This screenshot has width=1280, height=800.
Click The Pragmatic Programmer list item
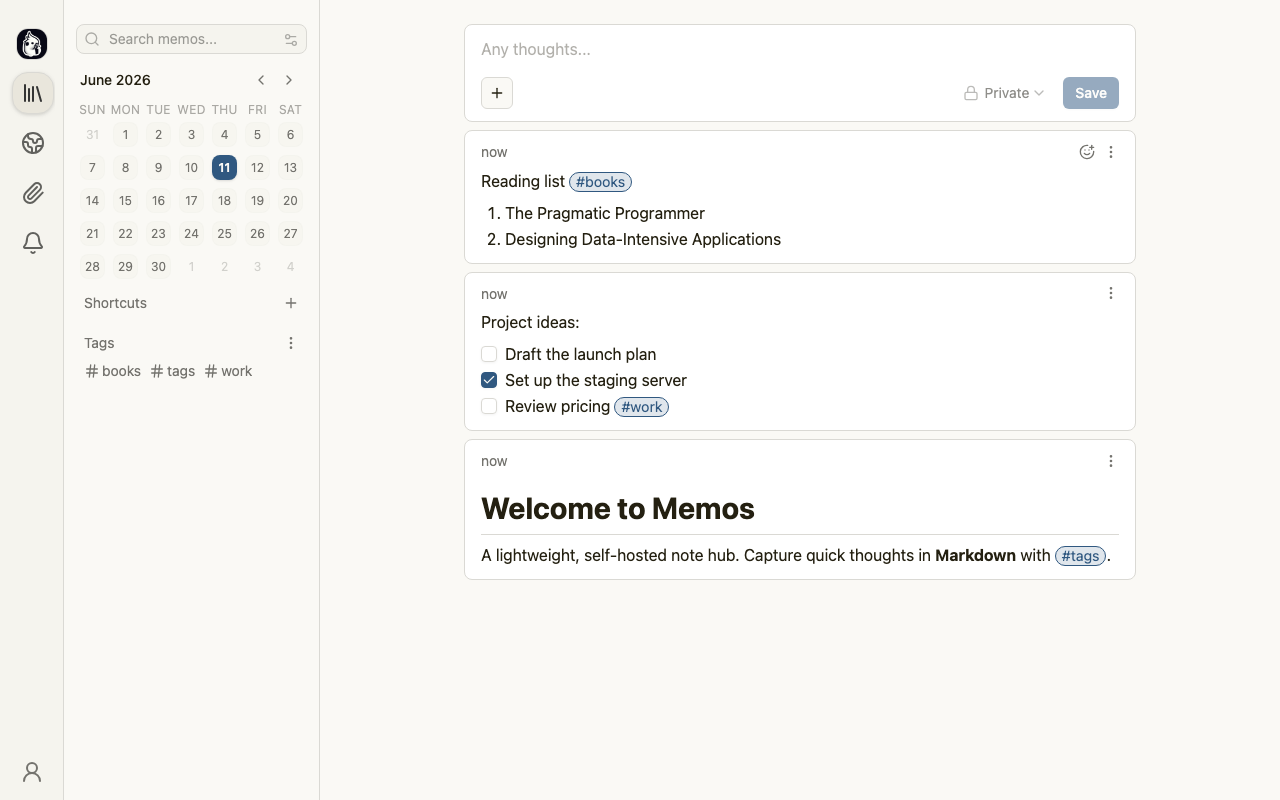pyautogui.click(x=605, y=213)
